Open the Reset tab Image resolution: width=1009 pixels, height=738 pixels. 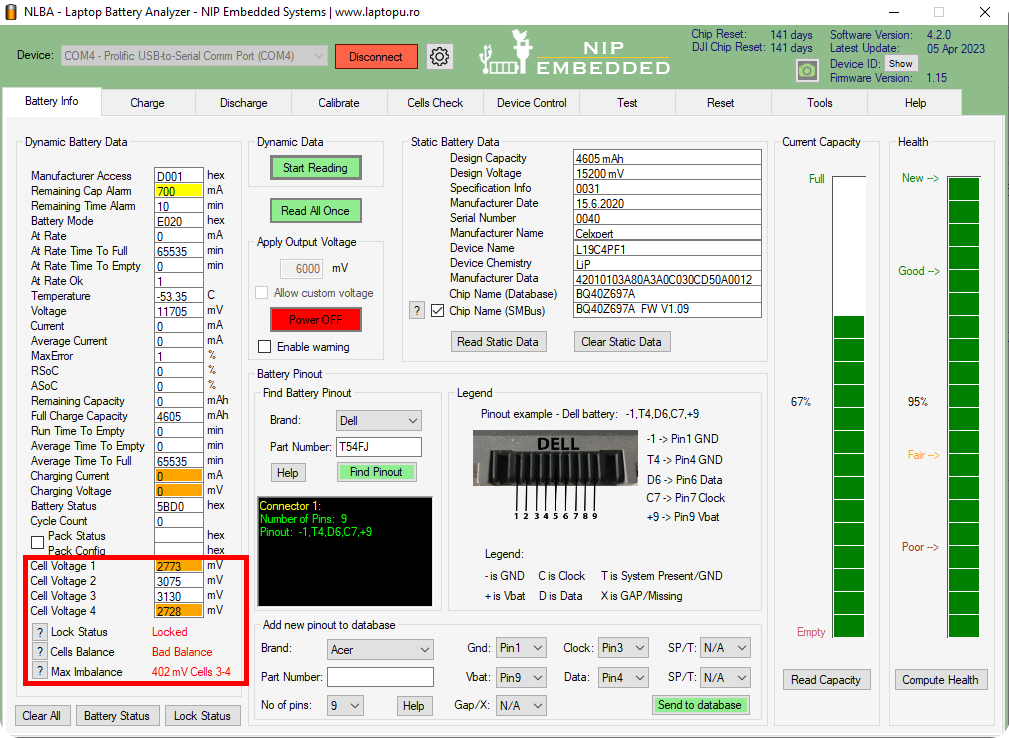(721, 103)
